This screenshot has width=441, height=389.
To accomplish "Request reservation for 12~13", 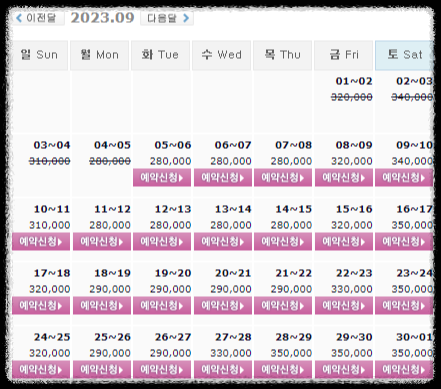I will click(162, 241).
